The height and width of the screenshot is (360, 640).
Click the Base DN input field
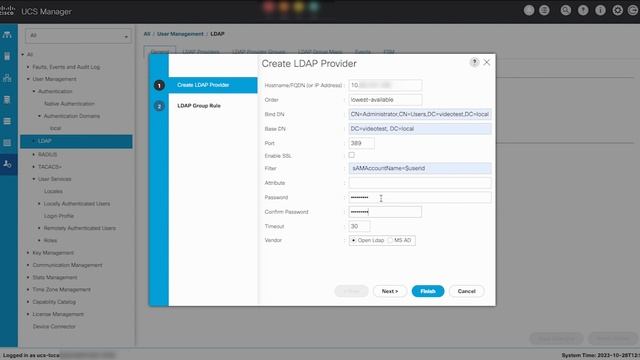(420, 129)
